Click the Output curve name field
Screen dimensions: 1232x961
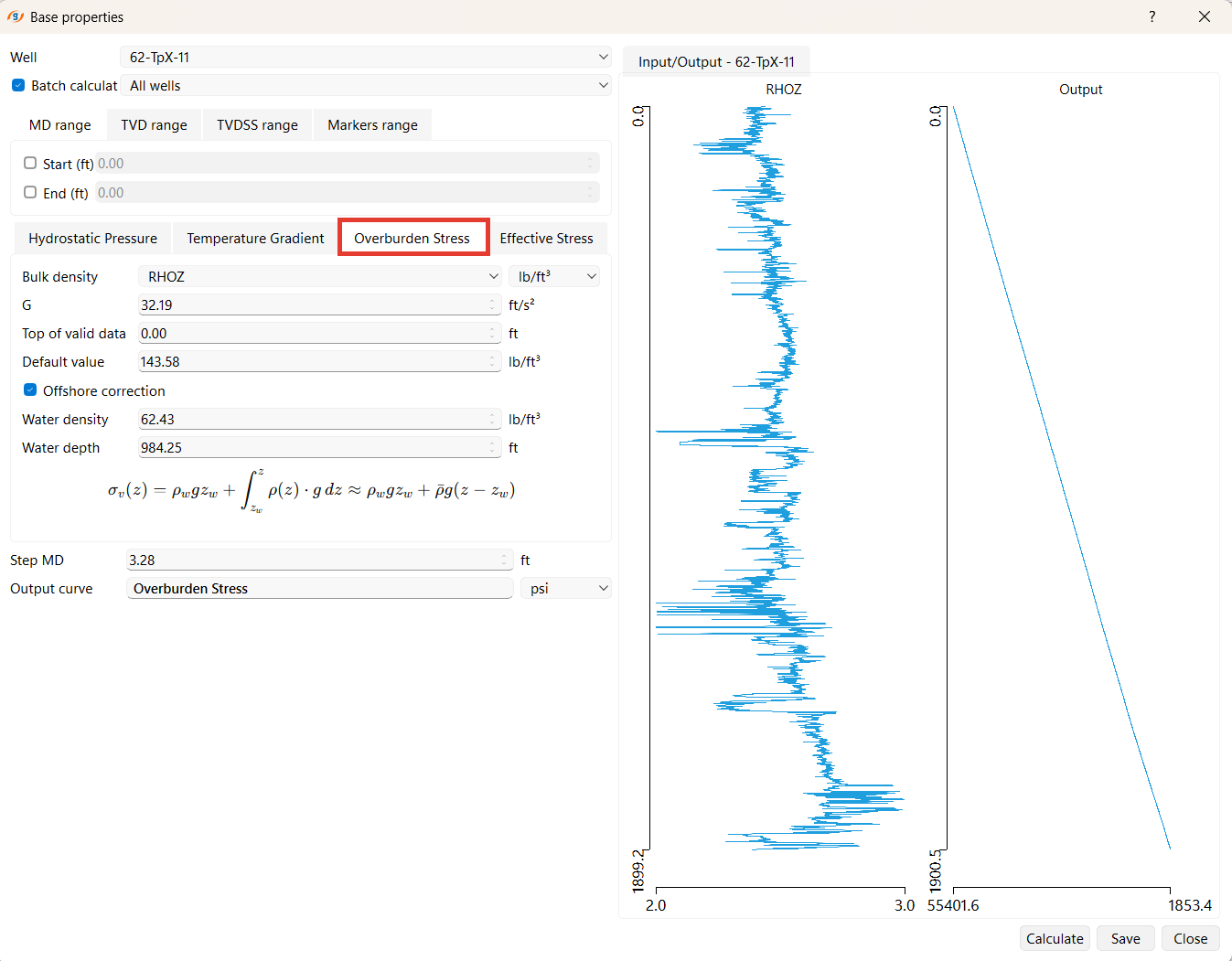point(320,589)
